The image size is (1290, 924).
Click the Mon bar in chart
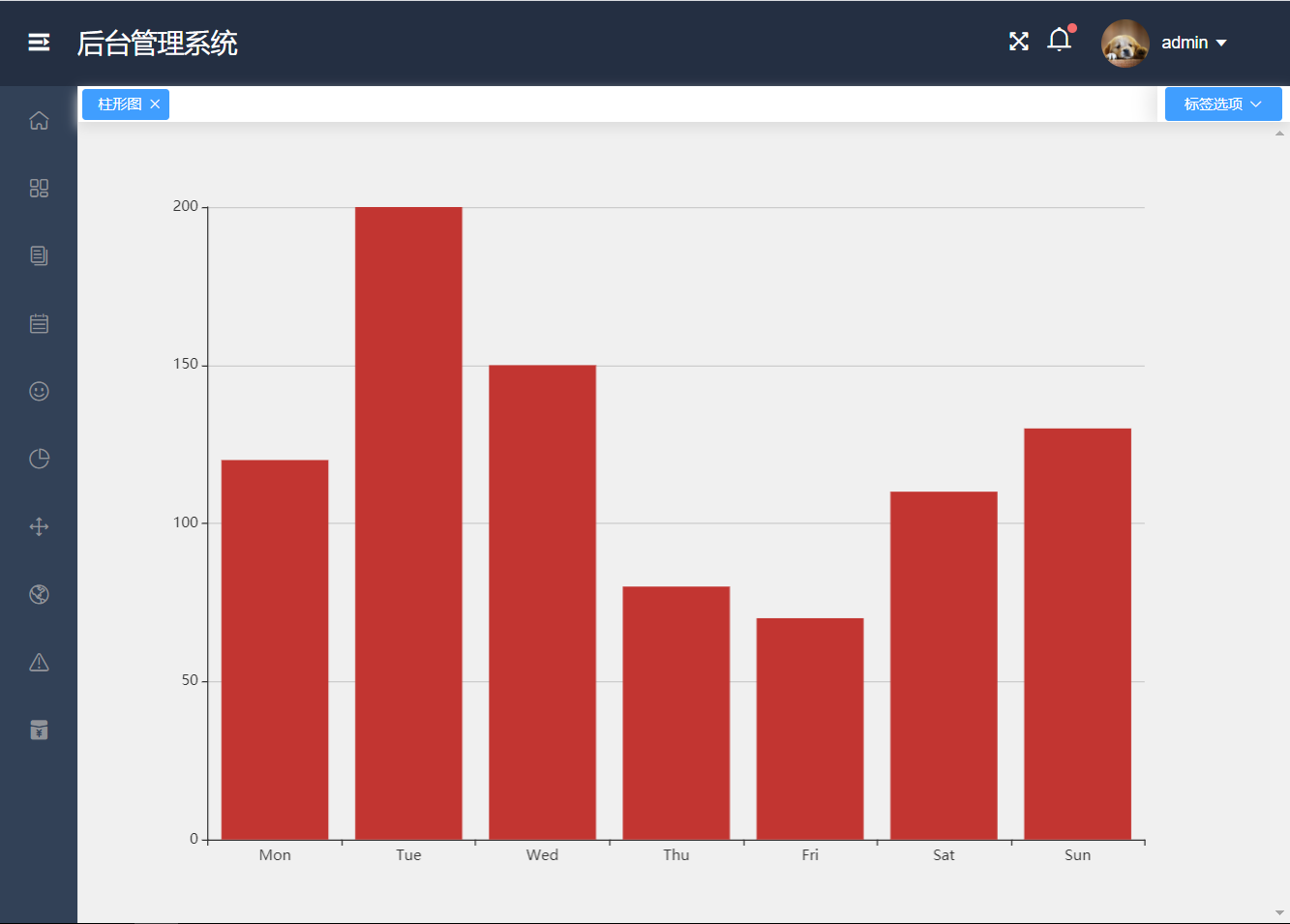point(275,649)
